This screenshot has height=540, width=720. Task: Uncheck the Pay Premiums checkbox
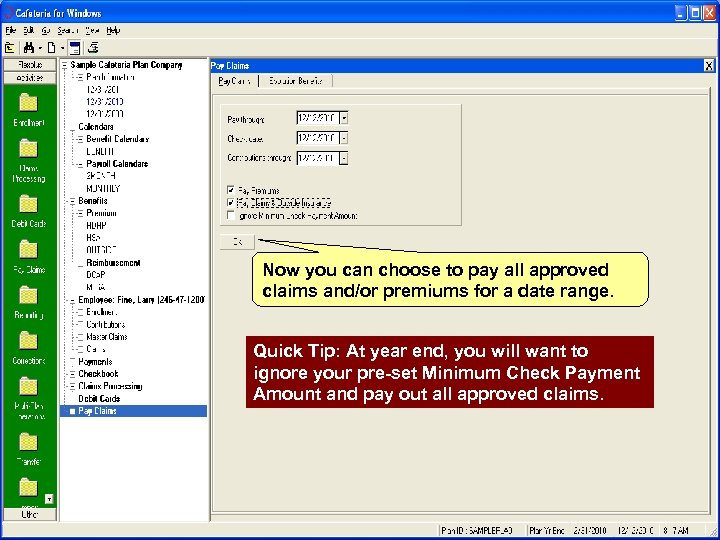(231, 190)
